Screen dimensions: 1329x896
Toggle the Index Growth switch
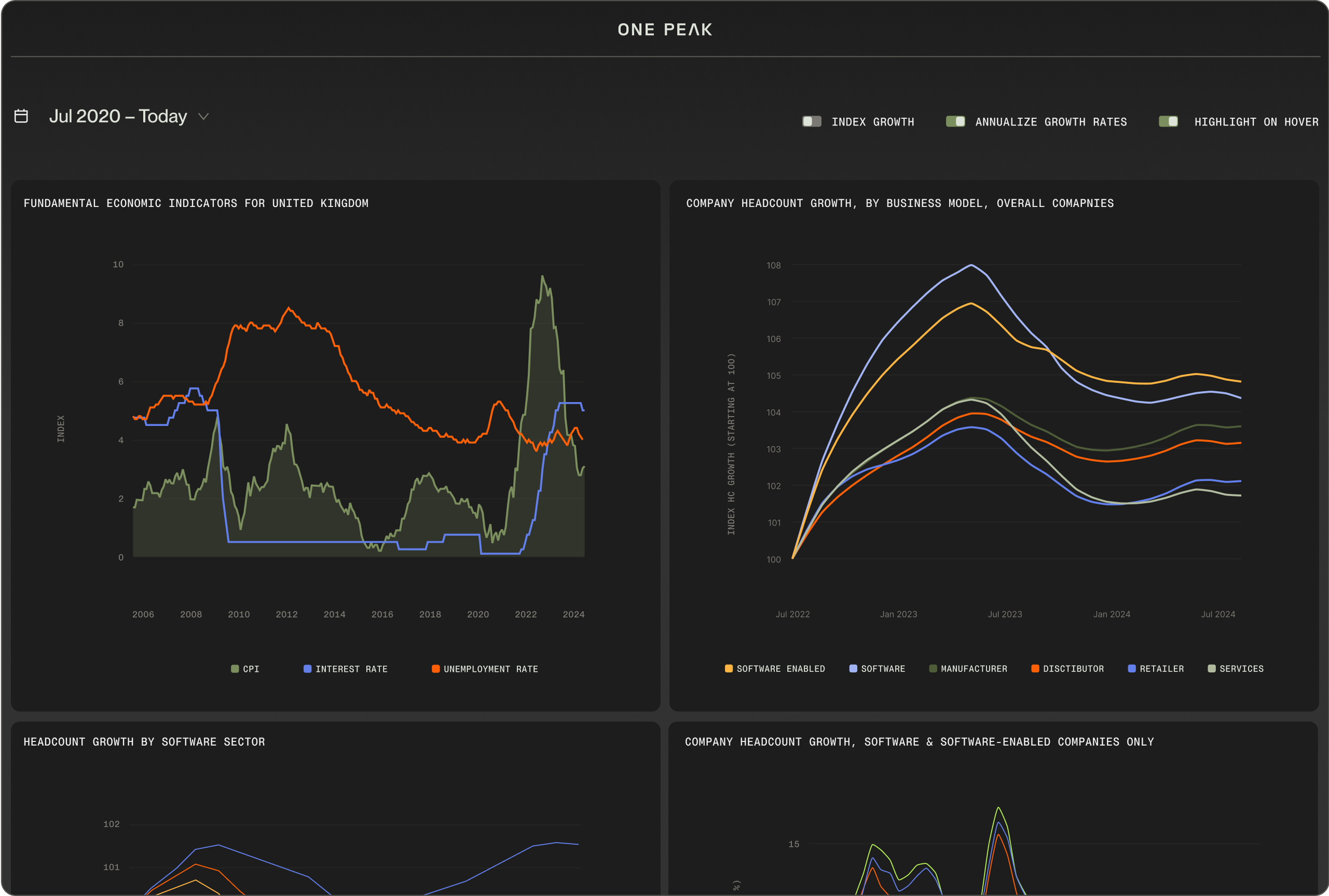[811, 121]
